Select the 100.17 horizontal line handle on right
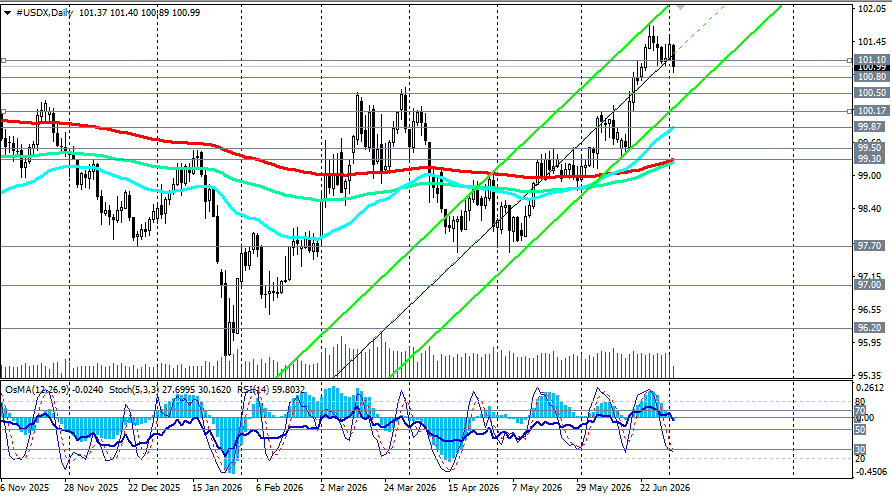 [x=850, y=112]
